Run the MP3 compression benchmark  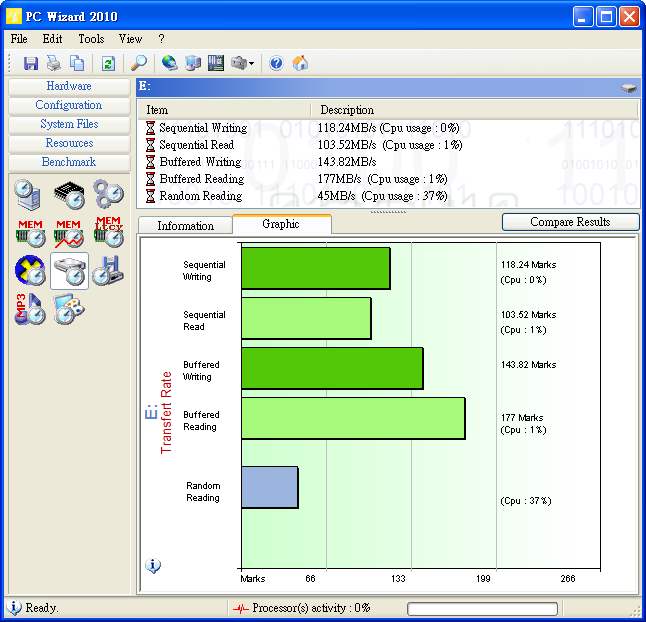(30, 309)
